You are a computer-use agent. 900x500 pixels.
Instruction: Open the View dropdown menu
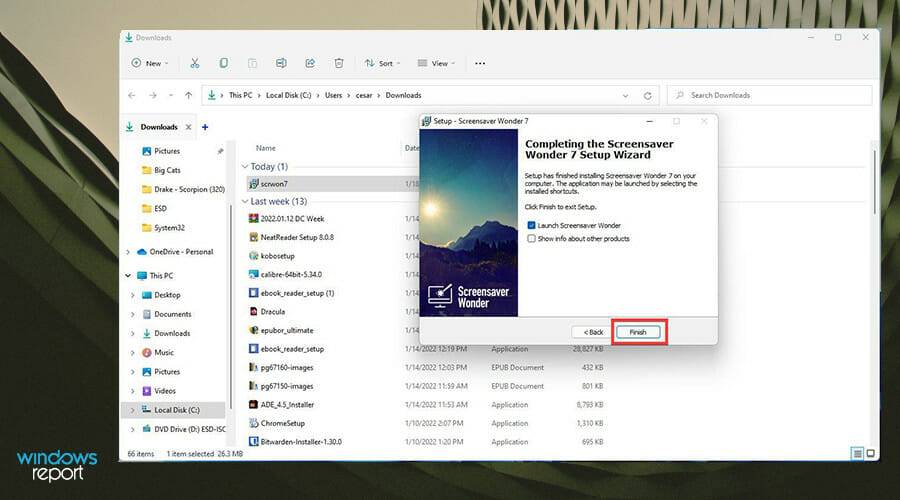coord(436,63)
